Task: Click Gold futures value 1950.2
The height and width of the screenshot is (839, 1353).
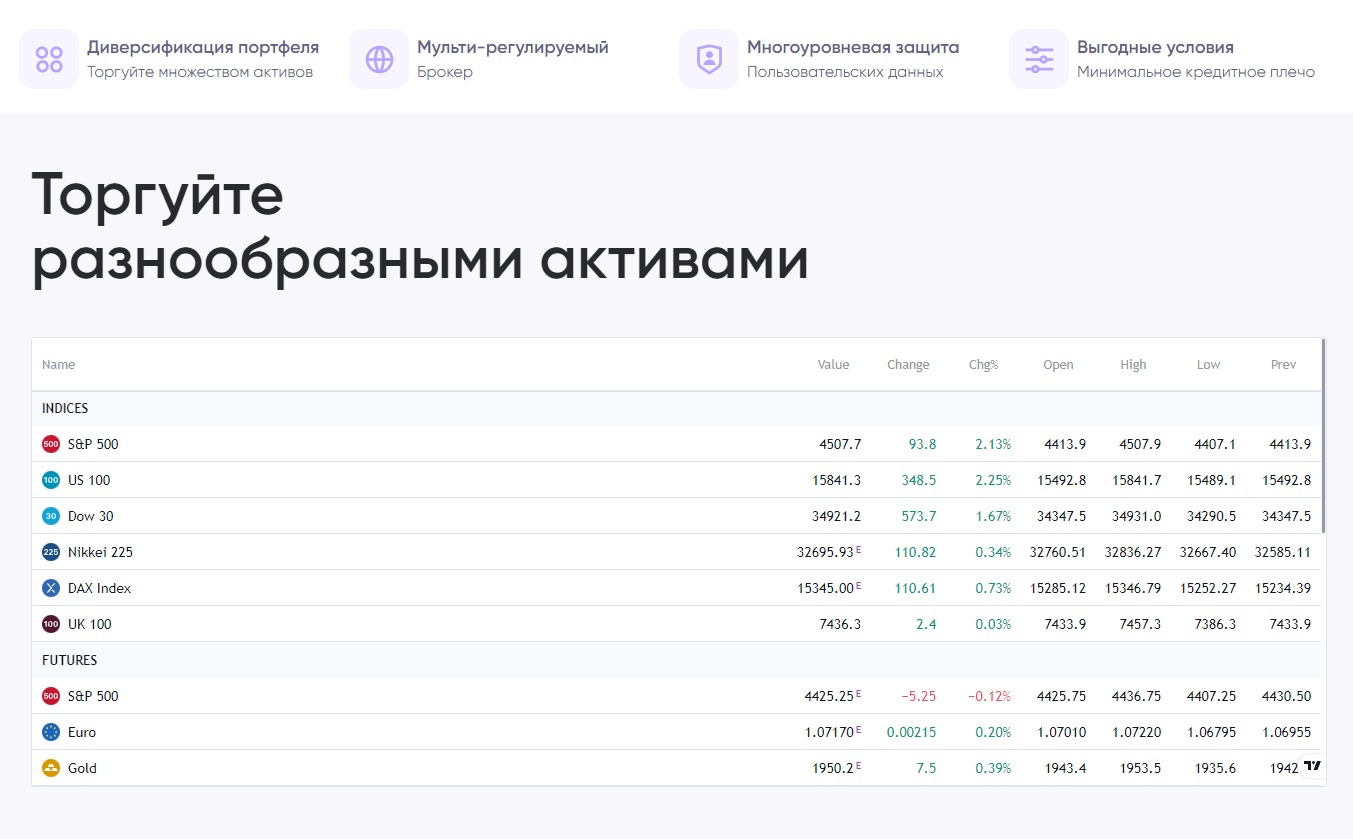Action: [x=833, y=768]
